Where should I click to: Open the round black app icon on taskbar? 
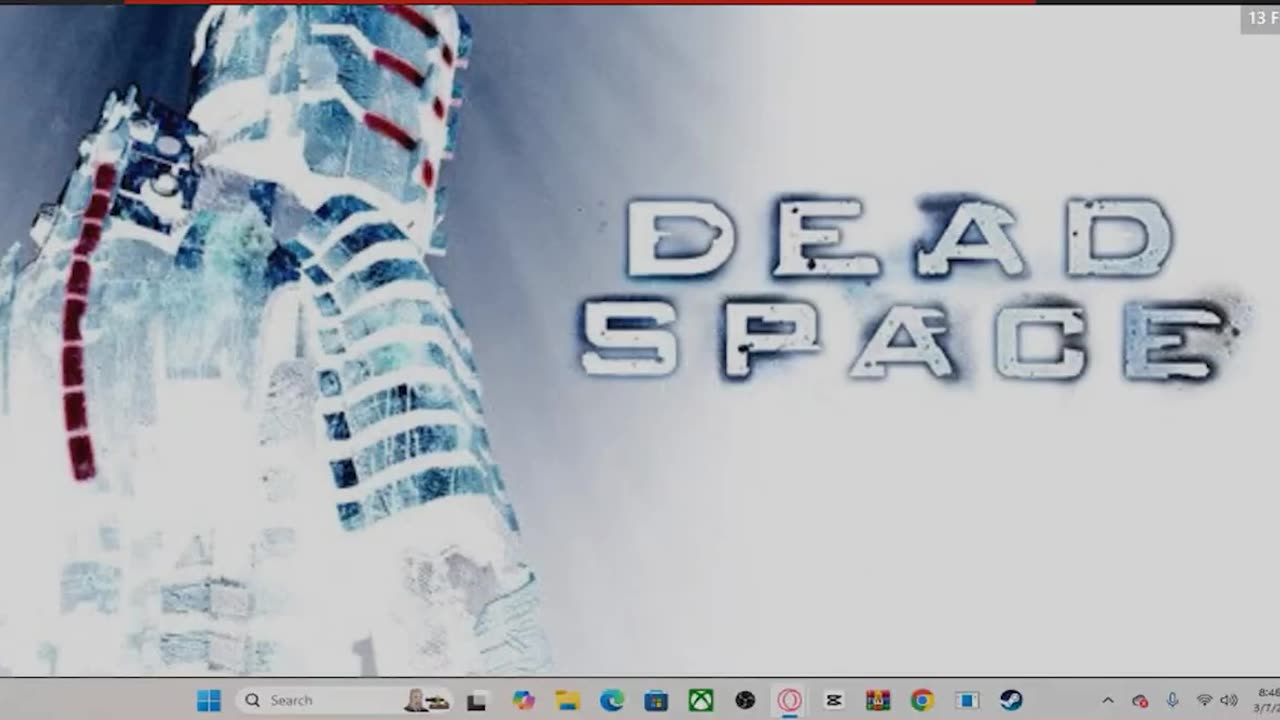tap(745, 701)
